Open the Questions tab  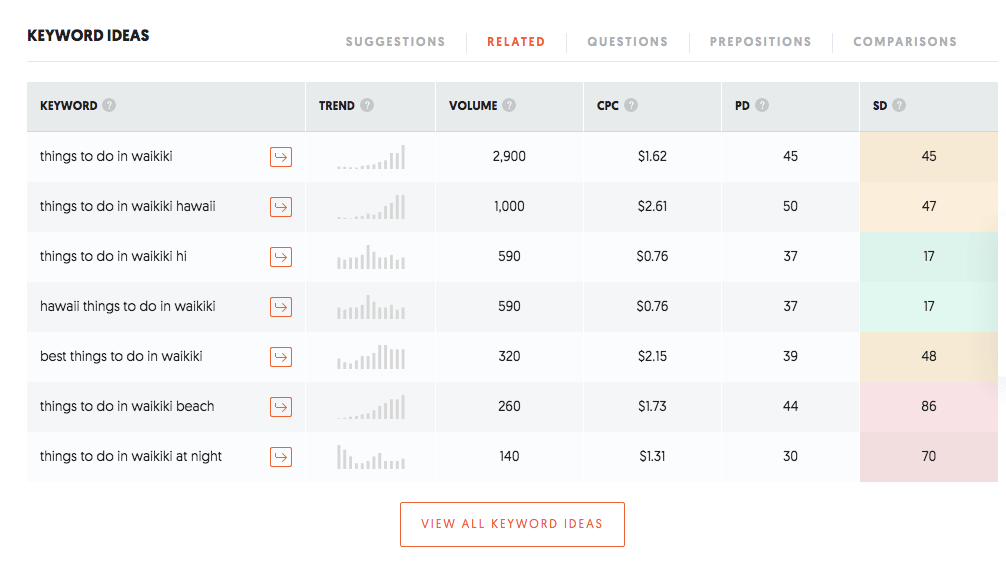coord(627,42)
